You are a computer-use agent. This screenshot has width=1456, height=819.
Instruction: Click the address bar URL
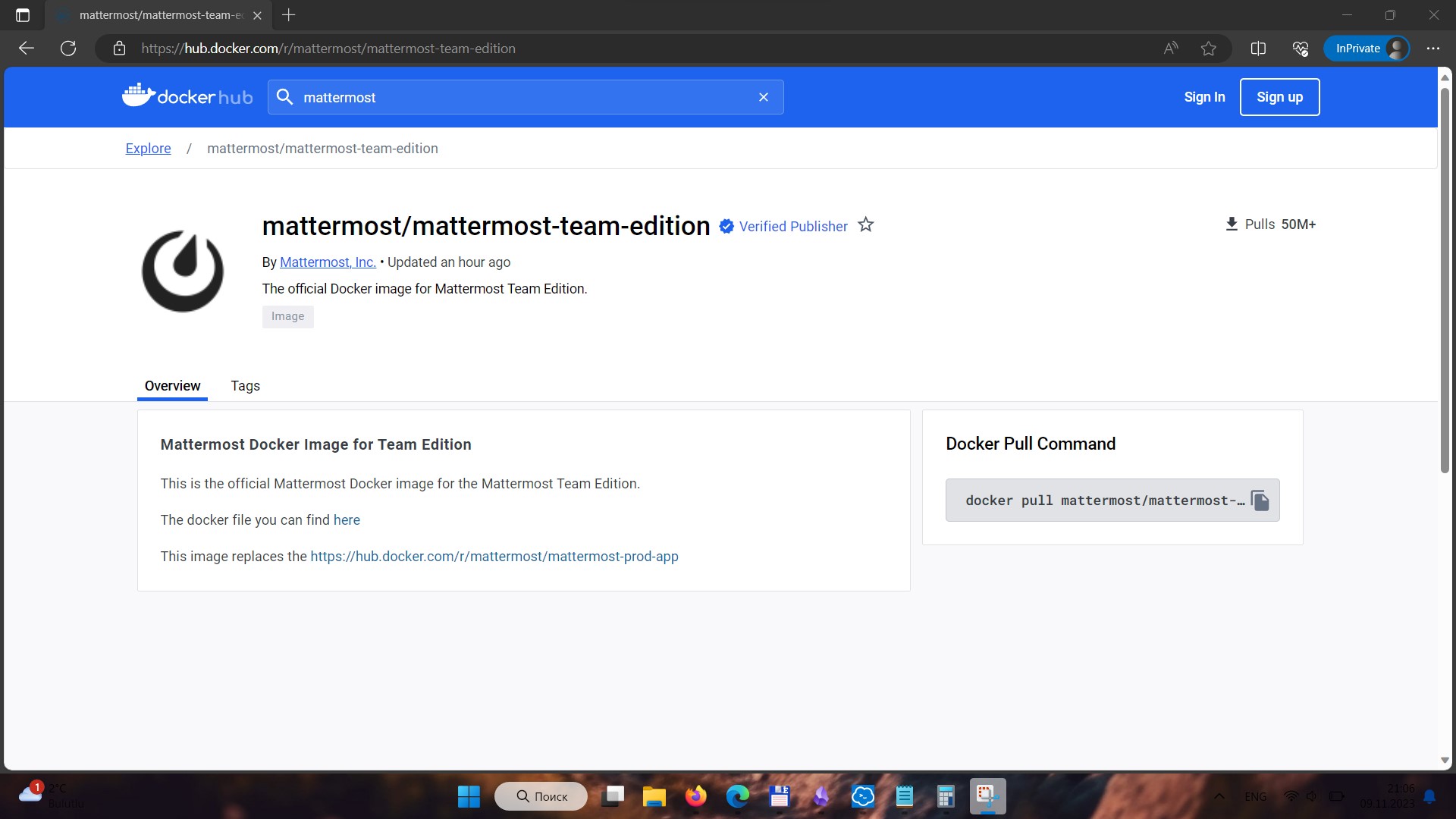328,49
